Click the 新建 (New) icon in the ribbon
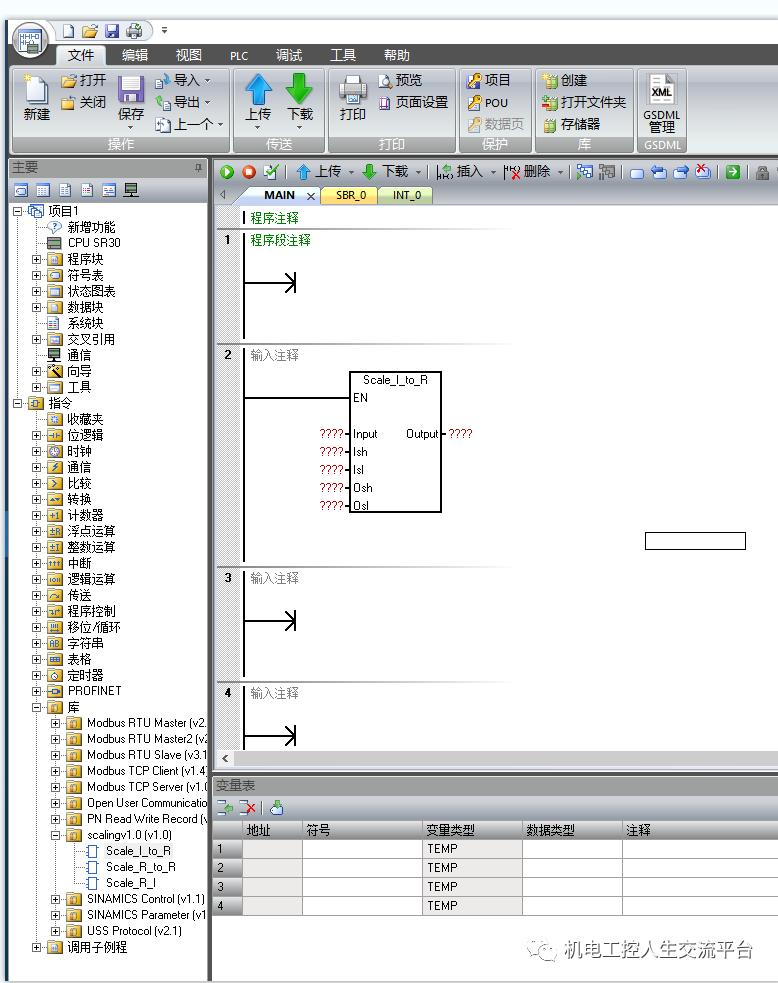Image resolution: width=778 pixels, height=983 pixels. click(37, 99)
